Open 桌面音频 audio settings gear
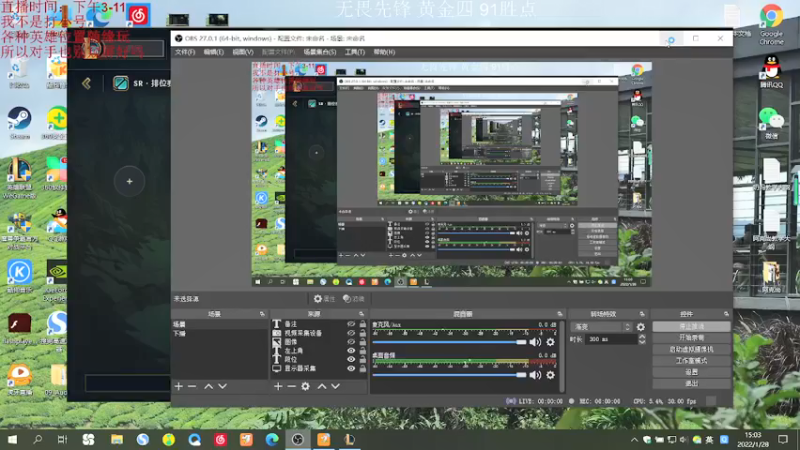The height and width of the screenshot is (450, 800). click(x=551, y=375)
